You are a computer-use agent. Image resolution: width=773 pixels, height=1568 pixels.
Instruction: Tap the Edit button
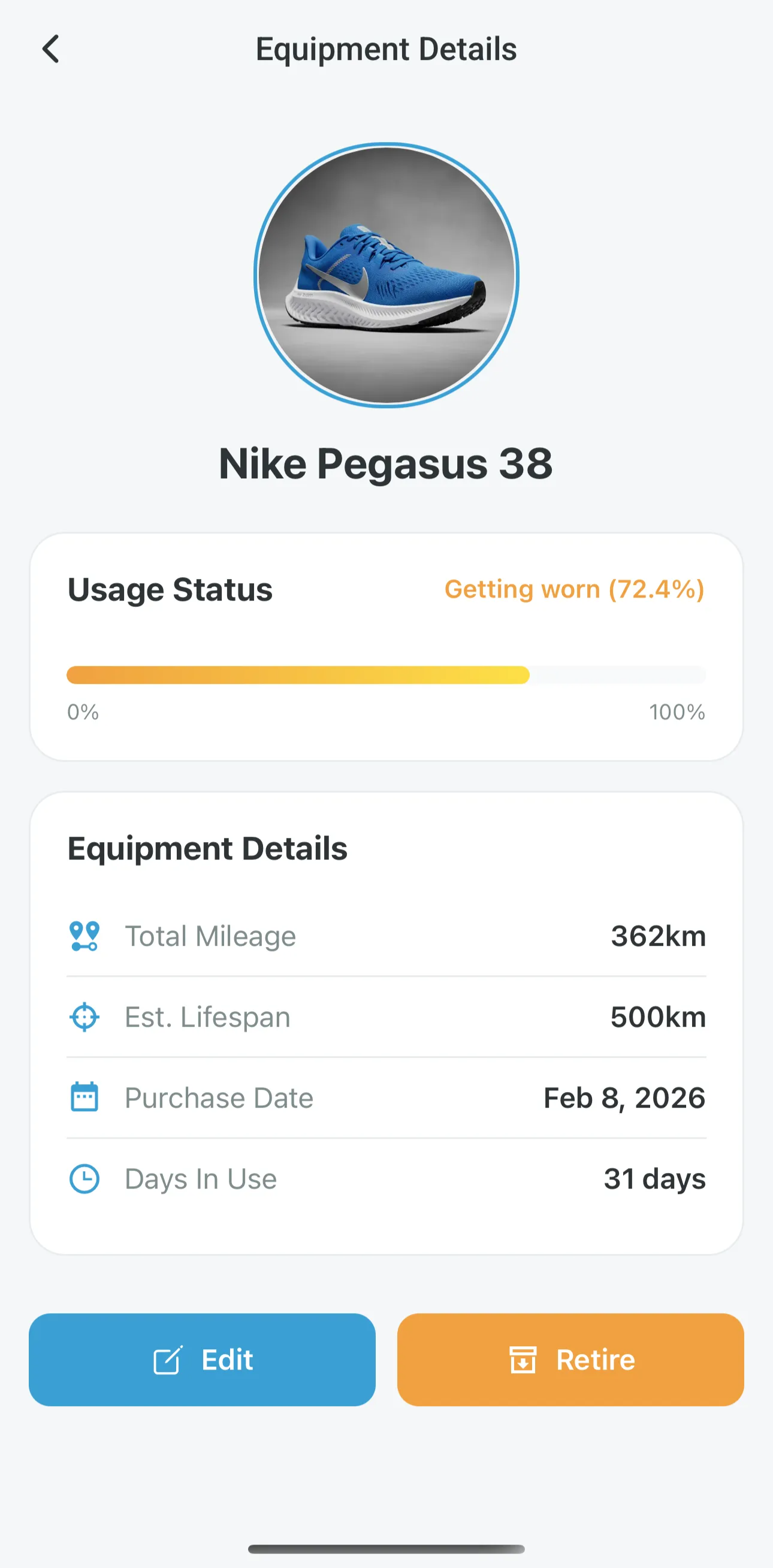pyautogui.click(x=202, y=1360)
